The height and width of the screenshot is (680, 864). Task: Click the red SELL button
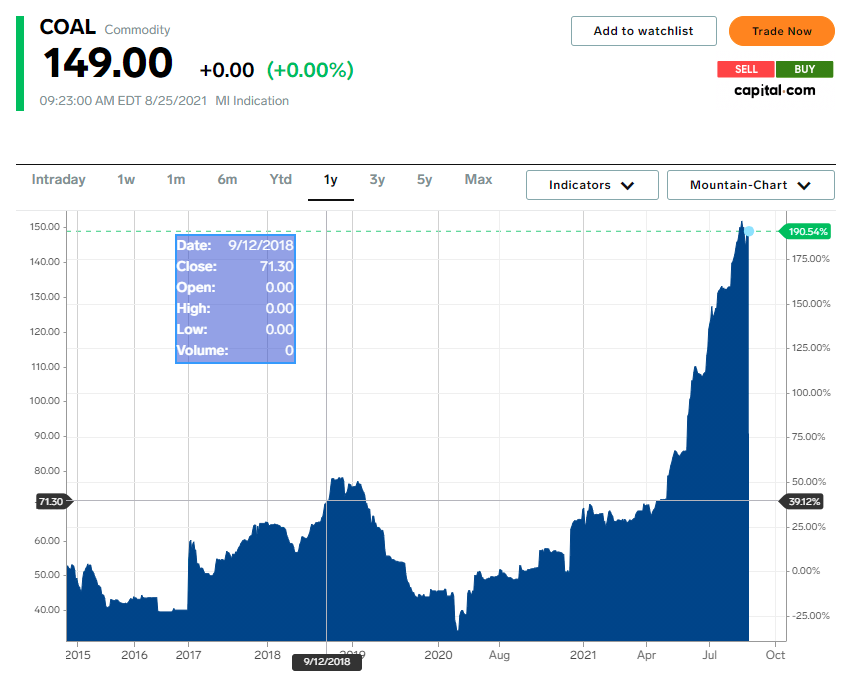(746, 69)
